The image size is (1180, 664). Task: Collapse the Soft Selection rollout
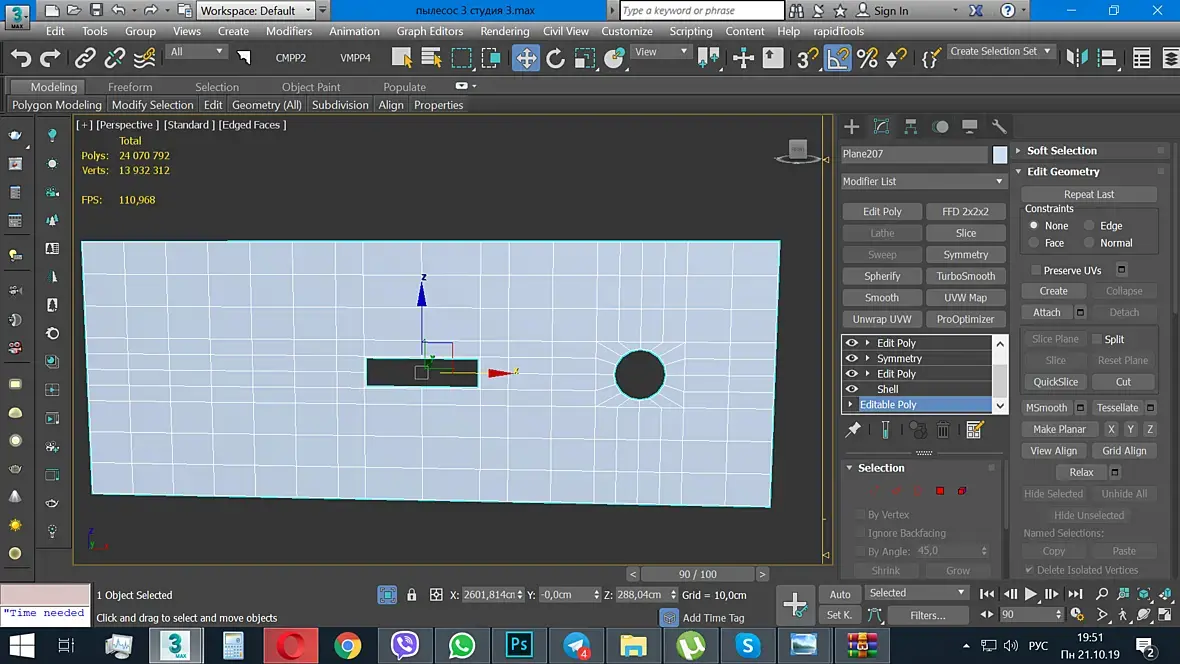click(1061, 151)
